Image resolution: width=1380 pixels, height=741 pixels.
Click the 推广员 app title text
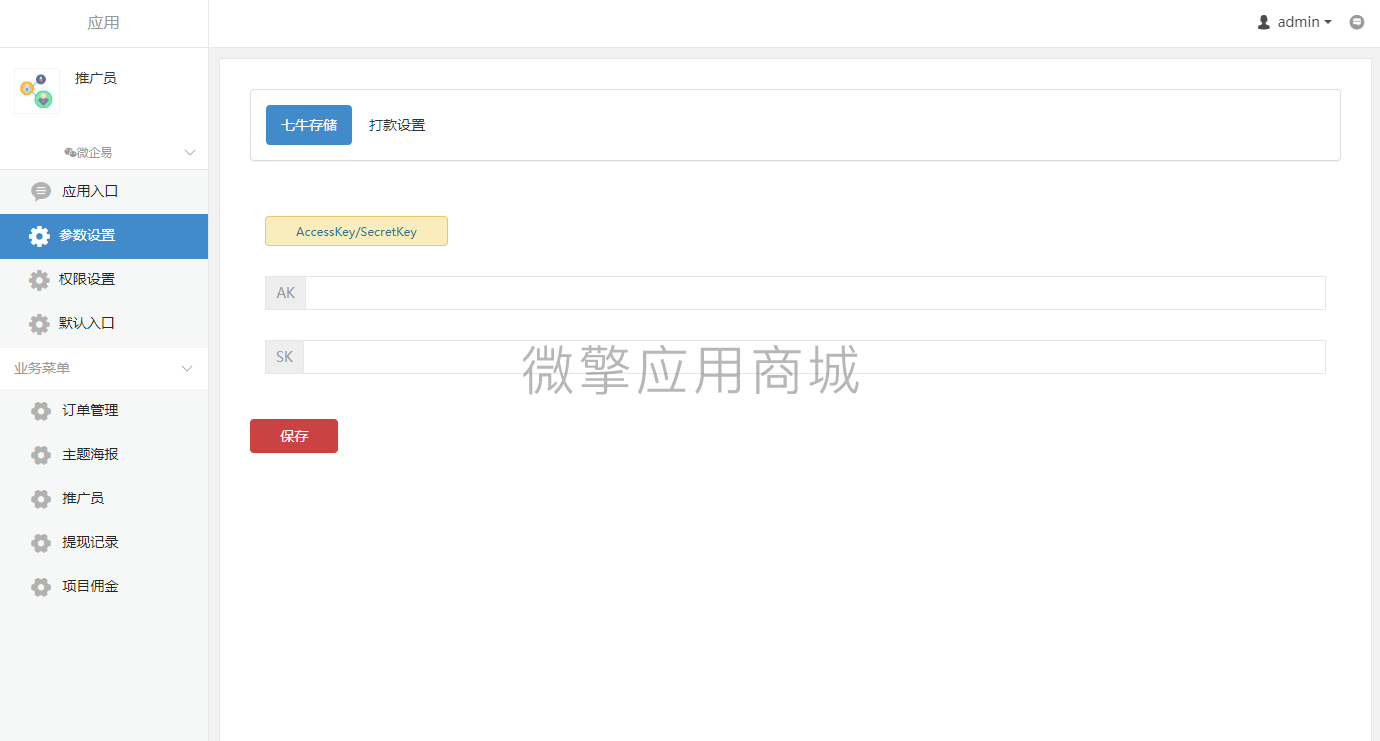[96, 78]
